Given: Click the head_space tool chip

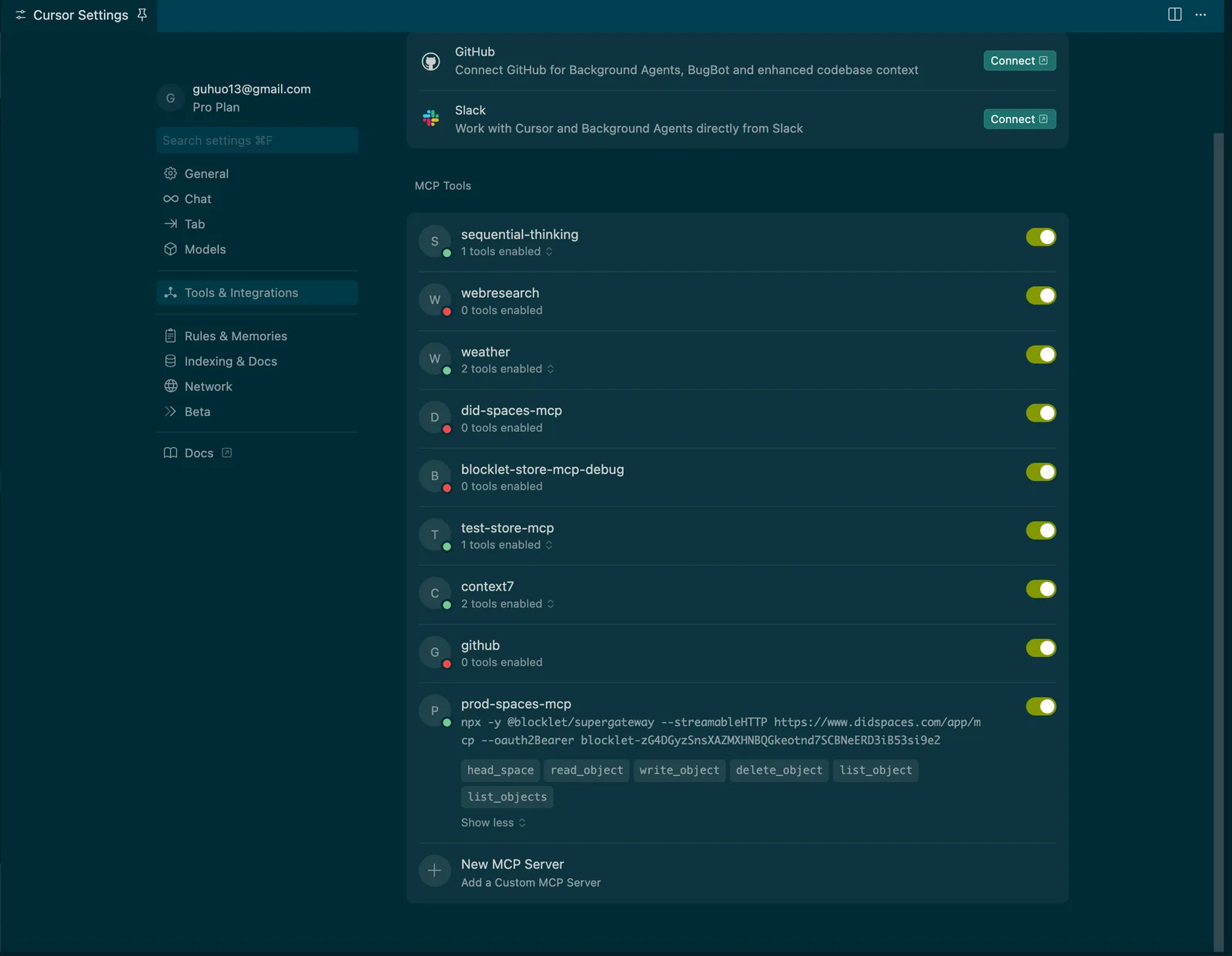Looking at the screenshot, I should [500, 770].
